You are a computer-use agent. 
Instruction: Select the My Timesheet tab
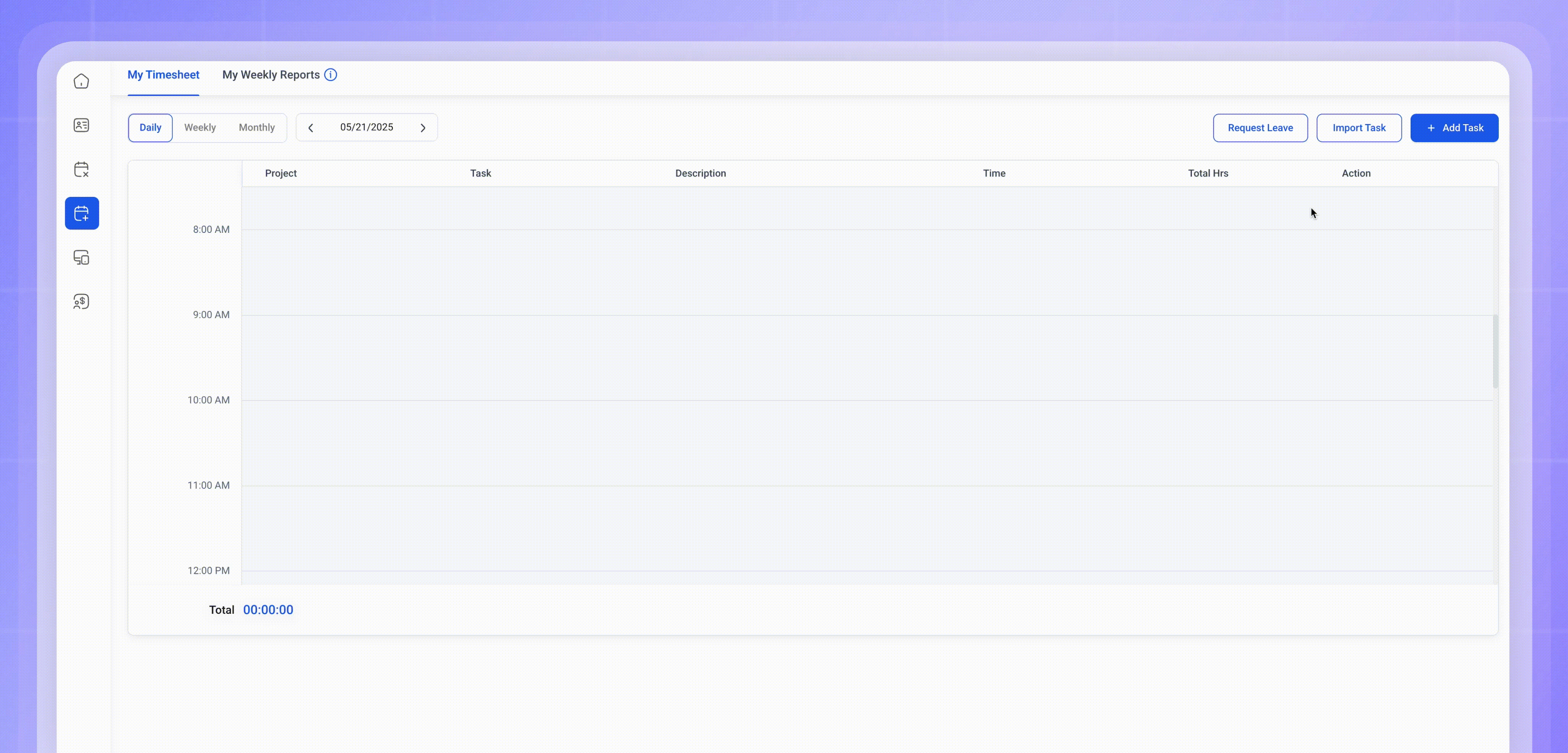click(163, 75)
